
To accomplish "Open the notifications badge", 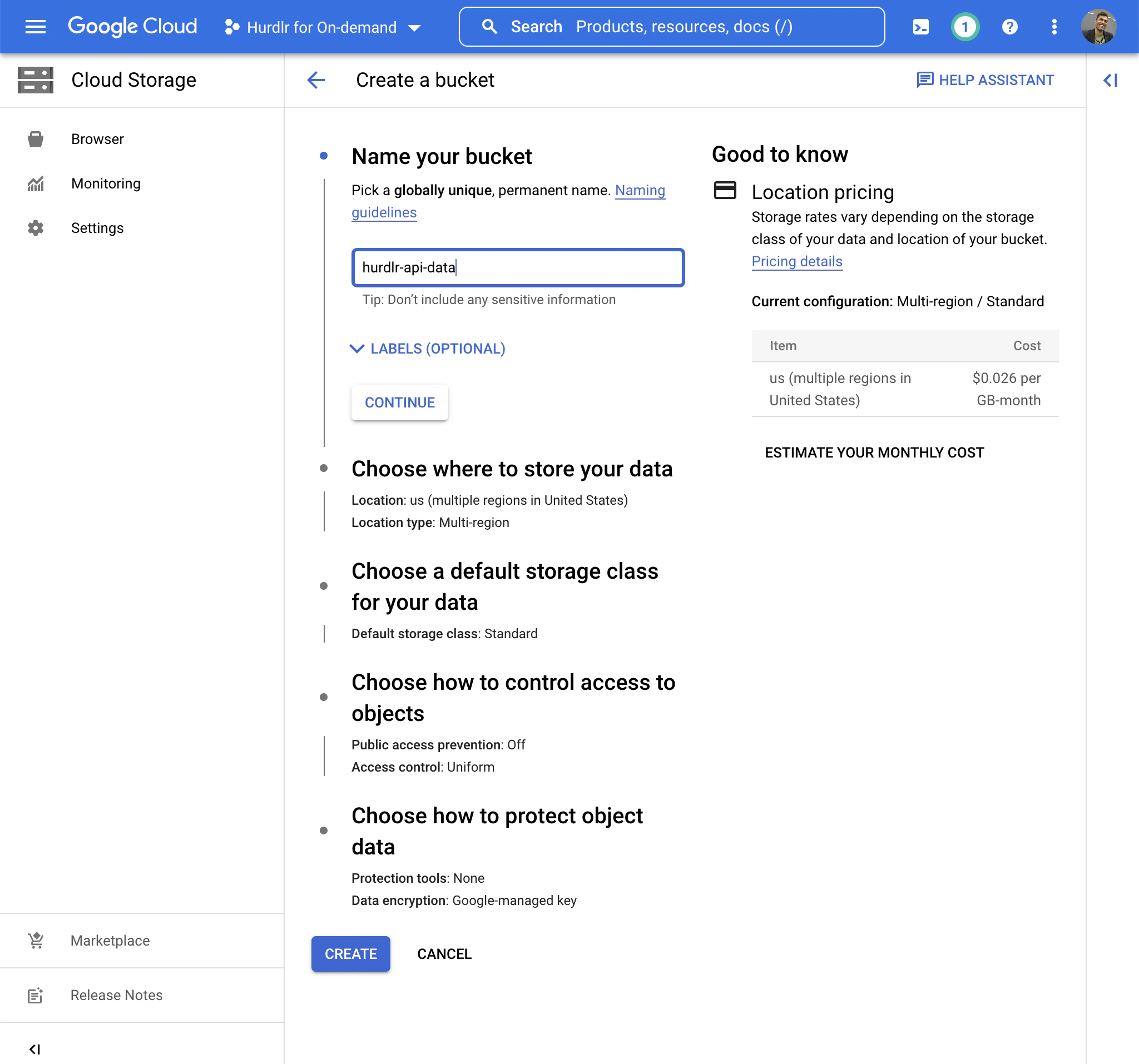I will (964, 26).
